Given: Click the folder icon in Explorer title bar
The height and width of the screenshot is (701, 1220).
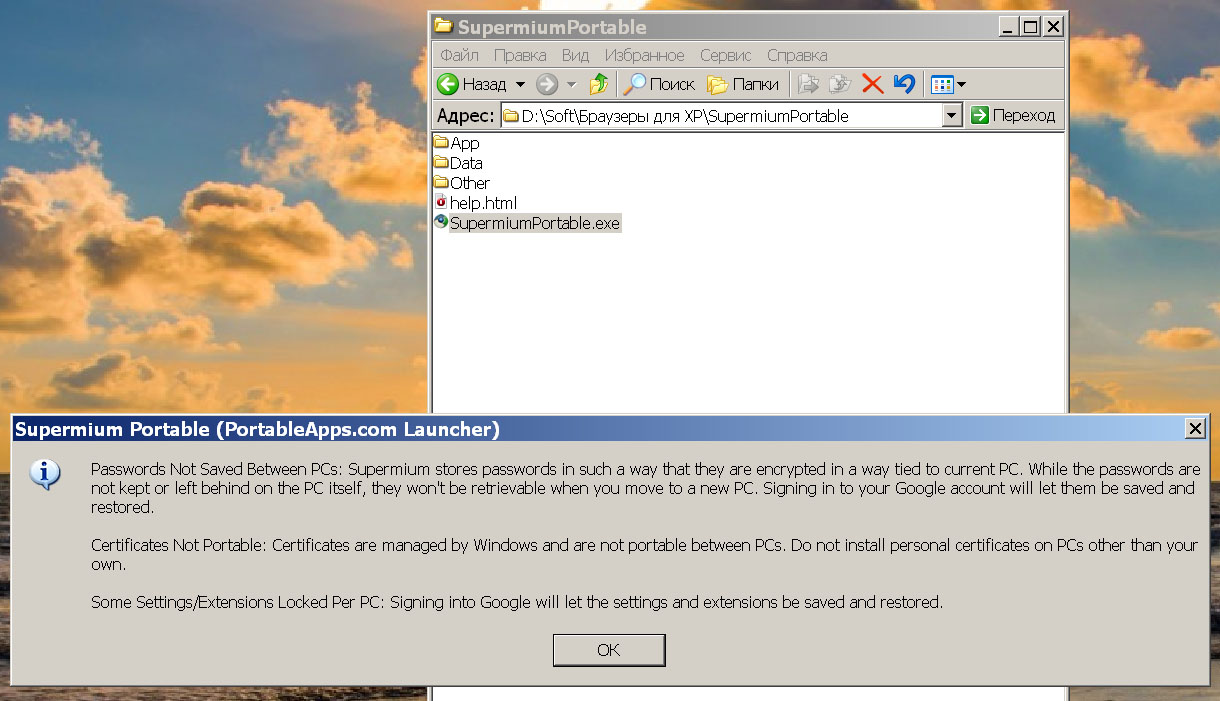Looking at the screenshot, I should click(x=444, y=26).
